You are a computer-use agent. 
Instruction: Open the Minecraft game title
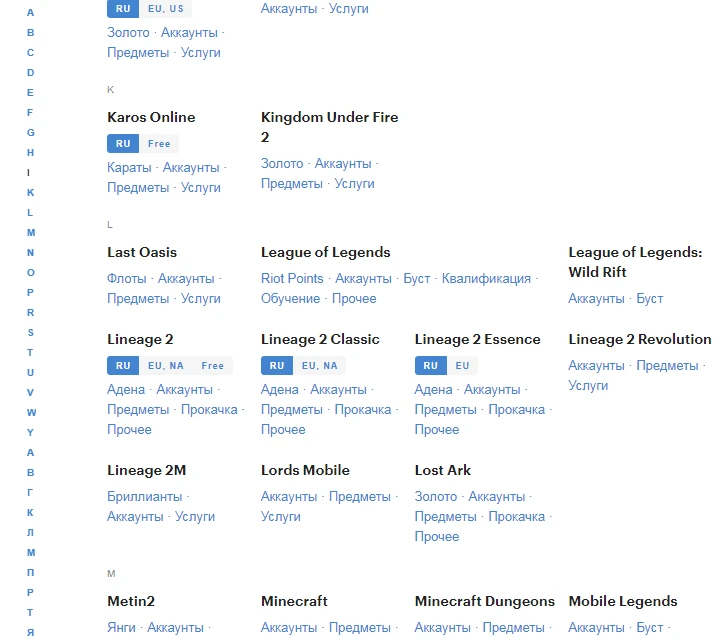(294, 601)
